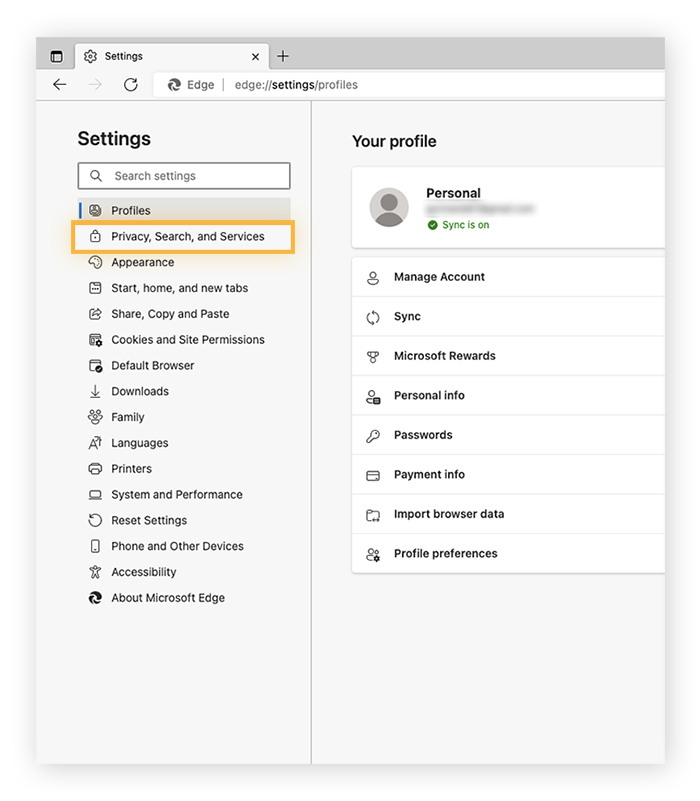
Task: Click the vertical tabs icon at top left
Action: pos(57,56)
